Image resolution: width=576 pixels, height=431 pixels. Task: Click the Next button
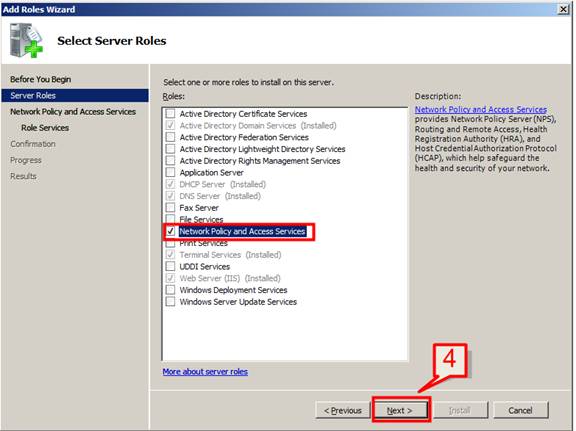click(x=400, y=410)
